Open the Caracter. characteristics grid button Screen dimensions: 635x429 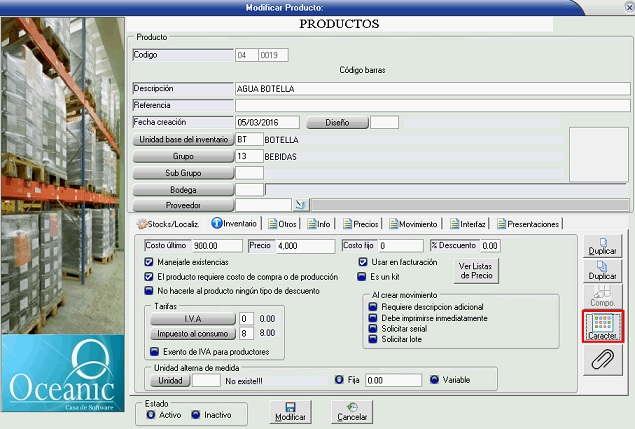click(603, 327)
